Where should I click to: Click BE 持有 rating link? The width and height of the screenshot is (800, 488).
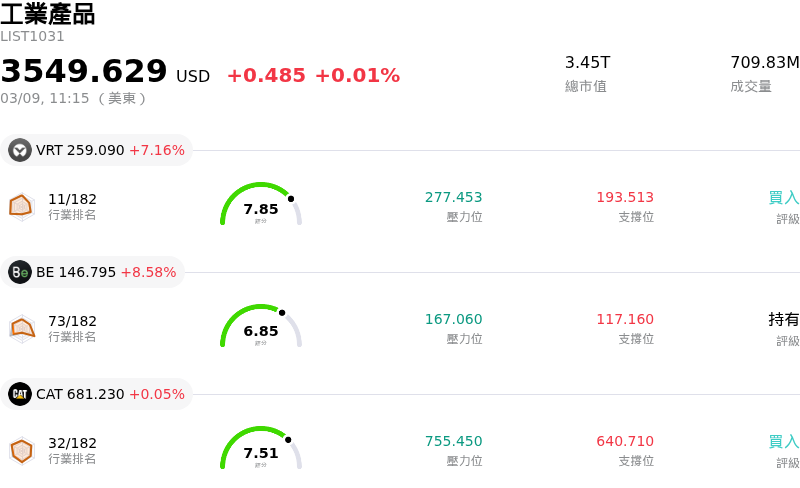[783, 320]
